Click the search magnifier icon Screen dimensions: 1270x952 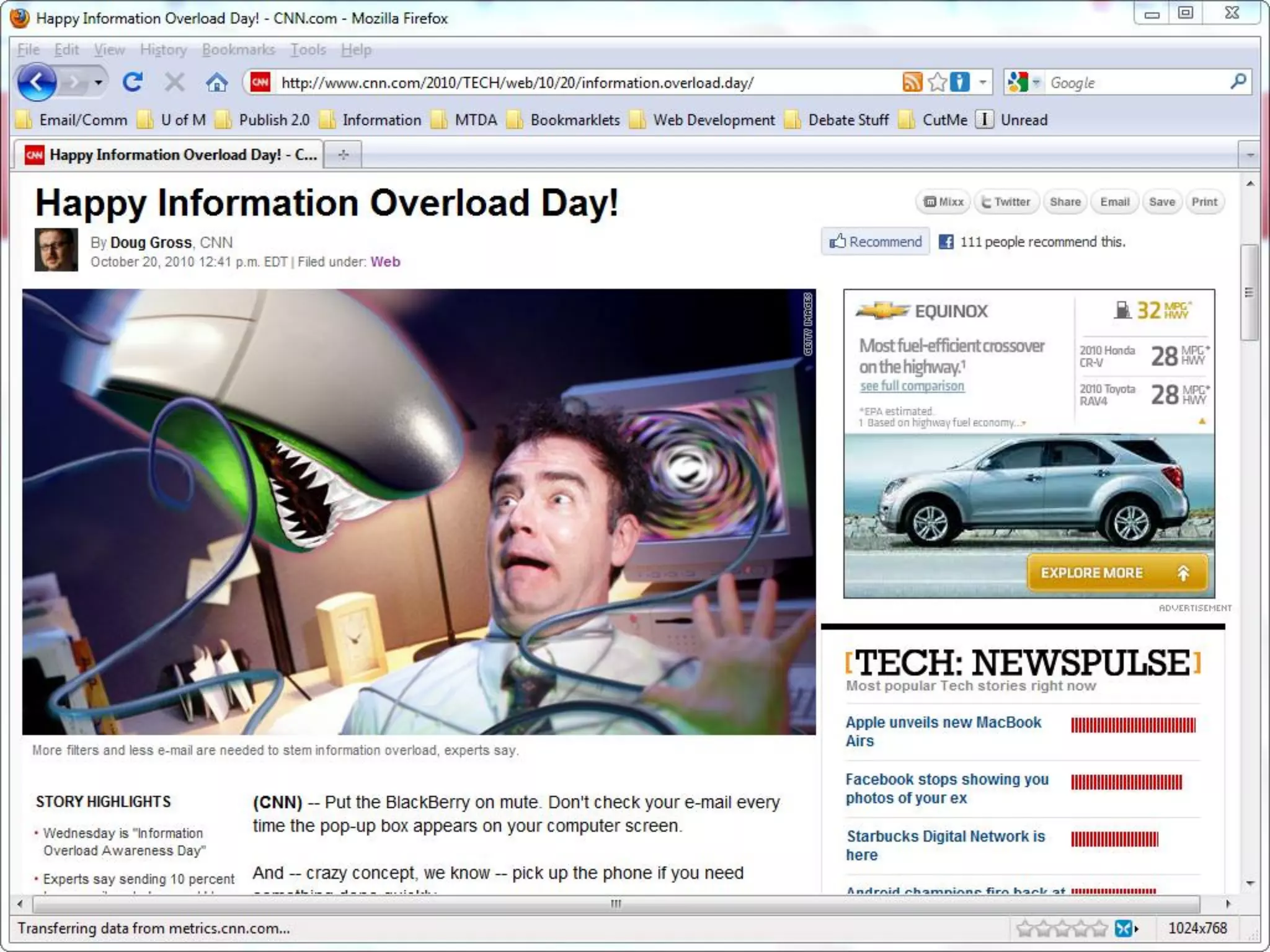click(x=1238, y=81)
